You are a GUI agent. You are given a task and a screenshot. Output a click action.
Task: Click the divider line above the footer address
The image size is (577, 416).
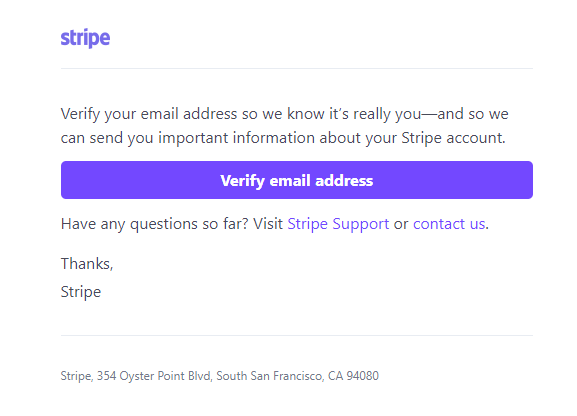(297, 335)
